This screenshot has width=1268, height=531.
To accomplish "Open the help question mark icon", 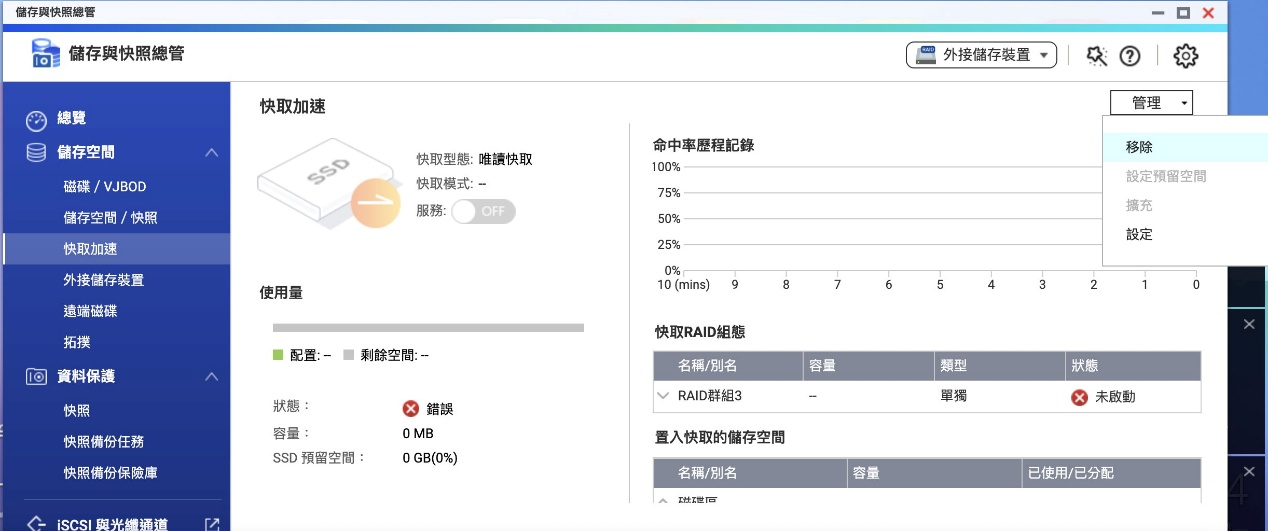I will click(1130, 56).
